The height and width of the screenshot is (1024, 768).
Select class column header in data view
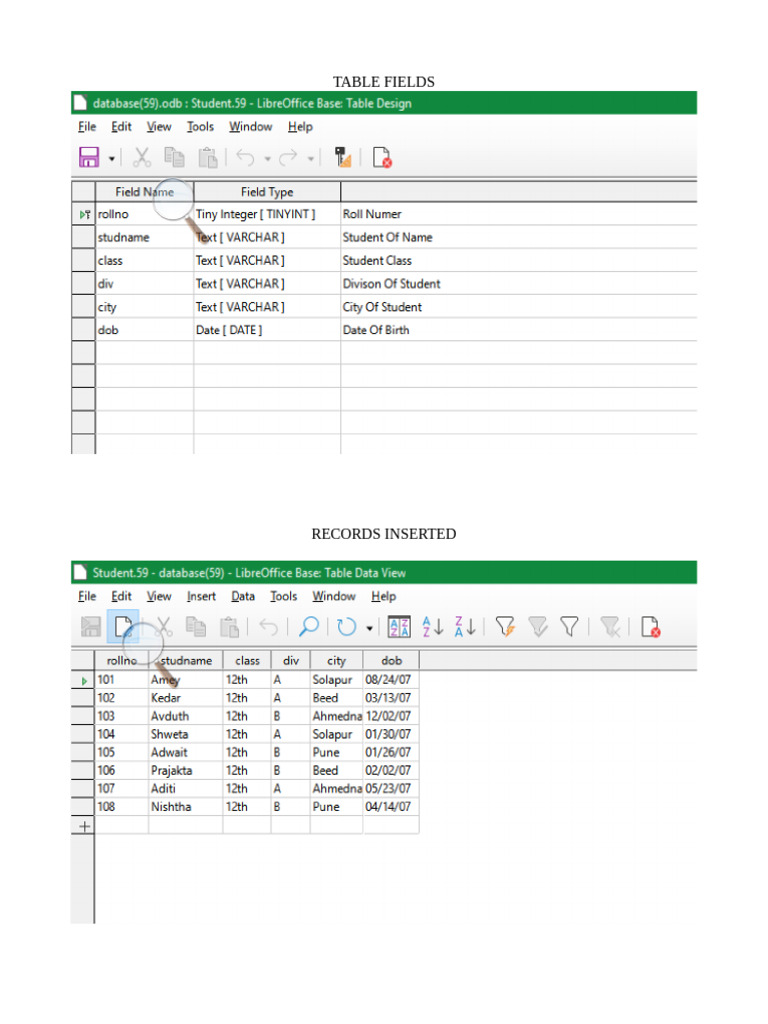point(247,661)
